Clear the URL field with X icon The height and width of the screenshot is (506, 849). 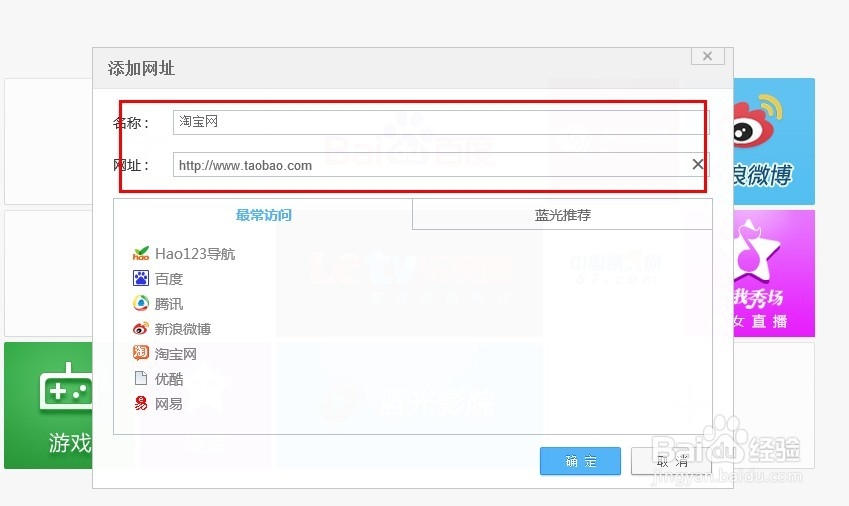pos(698,164)
